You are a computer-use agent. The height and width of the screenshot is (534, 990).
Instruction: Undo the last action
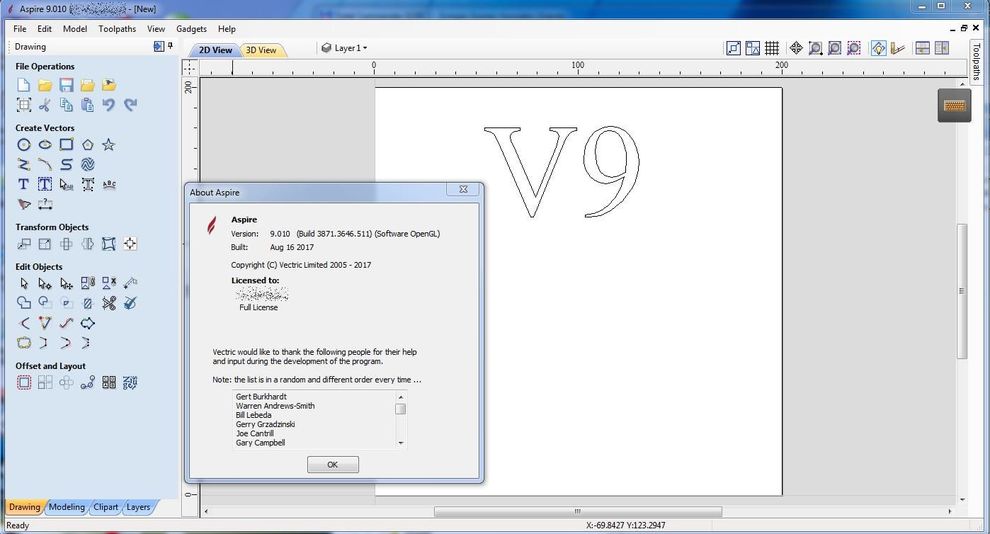(x=109, y=105)
